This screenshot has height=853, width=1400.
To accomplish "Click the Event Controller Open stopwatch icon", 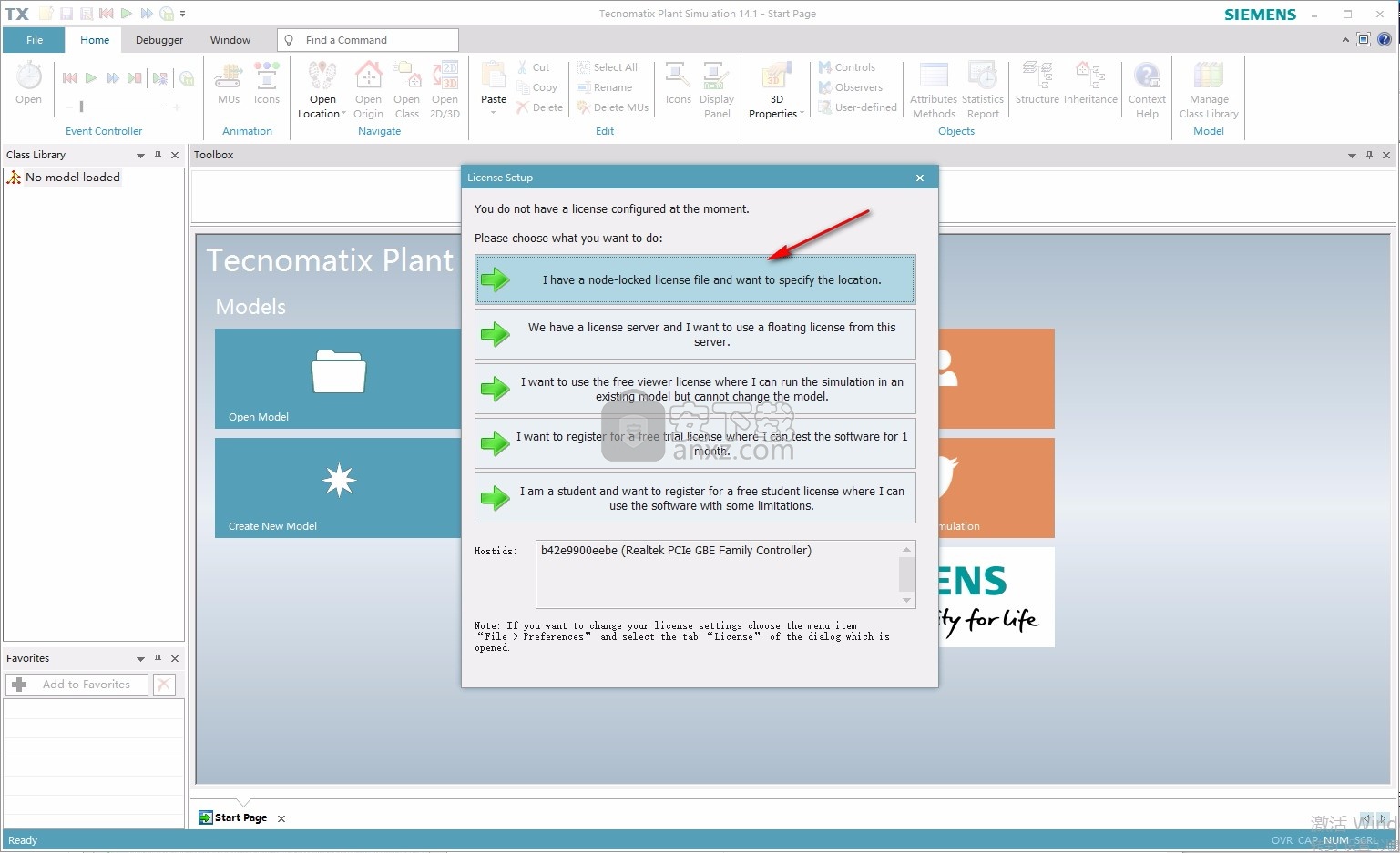I will pyautogui.click(x=29, y=76).
